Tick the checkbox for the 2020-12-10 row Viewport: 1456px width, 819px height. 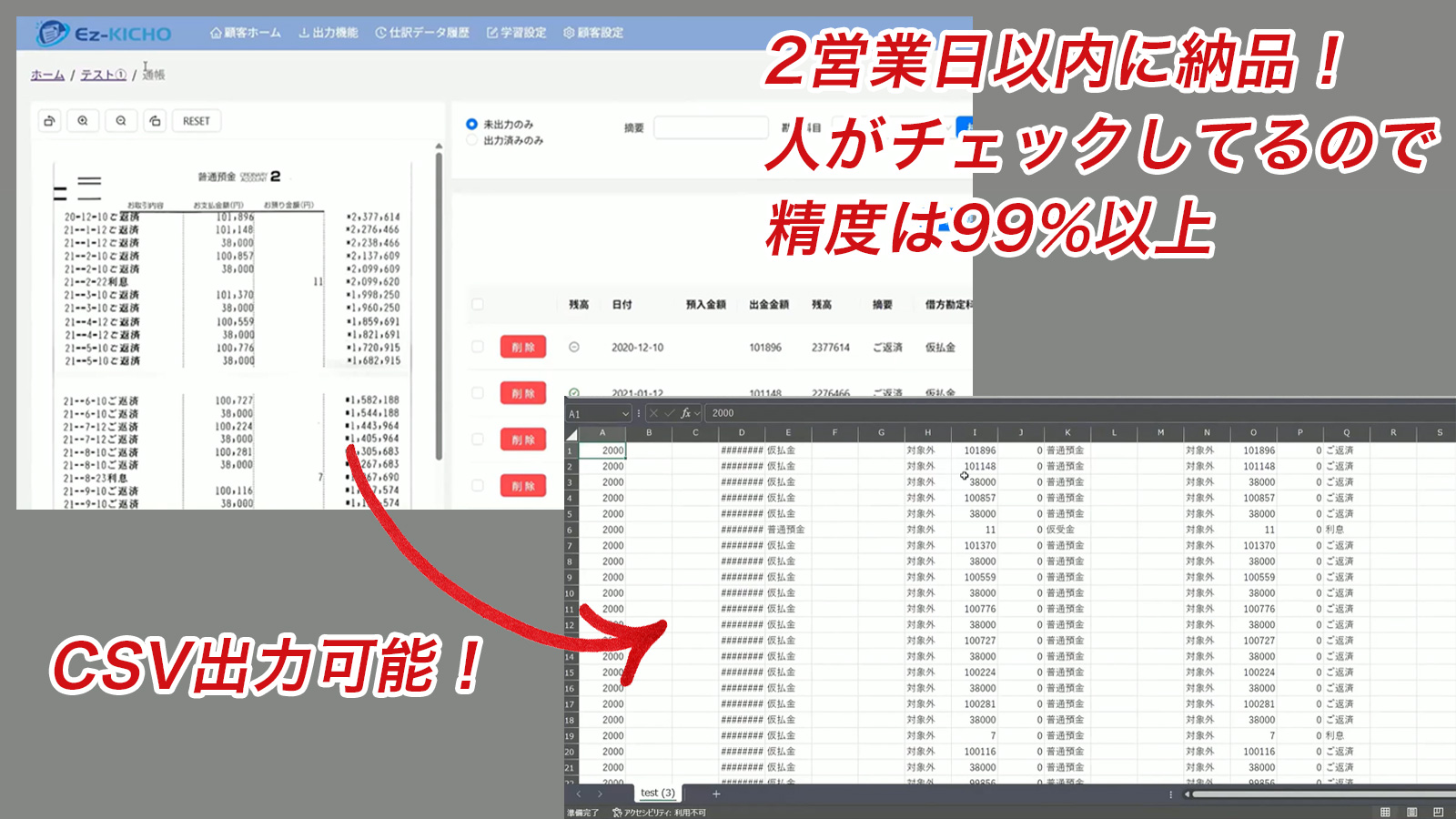coord(478,347)
